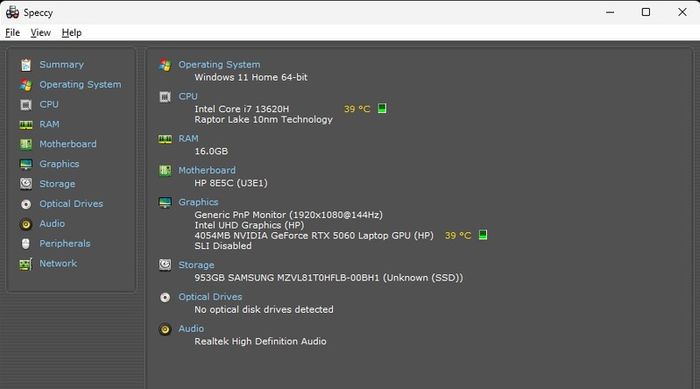700x389 pixels.
Task: Select Storage in the sidebar
Action: 57,184
